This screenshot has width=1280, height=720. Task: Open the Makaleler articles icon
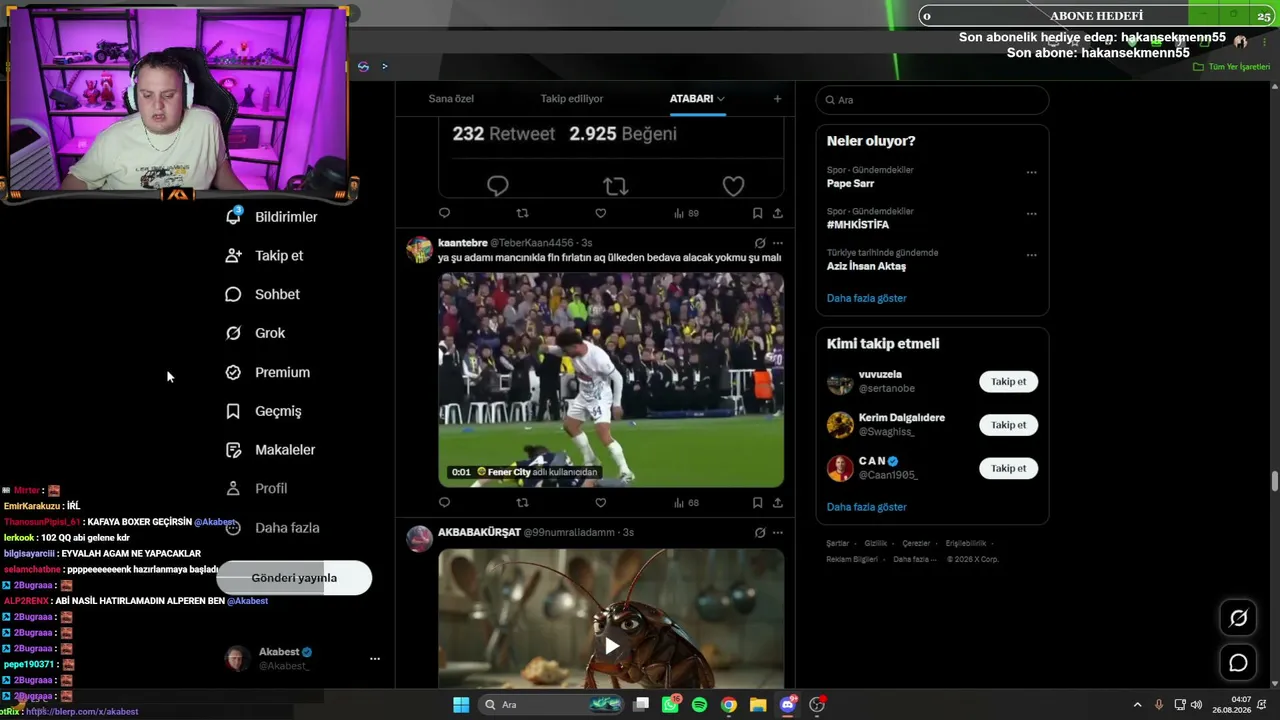tap(233, 450)
